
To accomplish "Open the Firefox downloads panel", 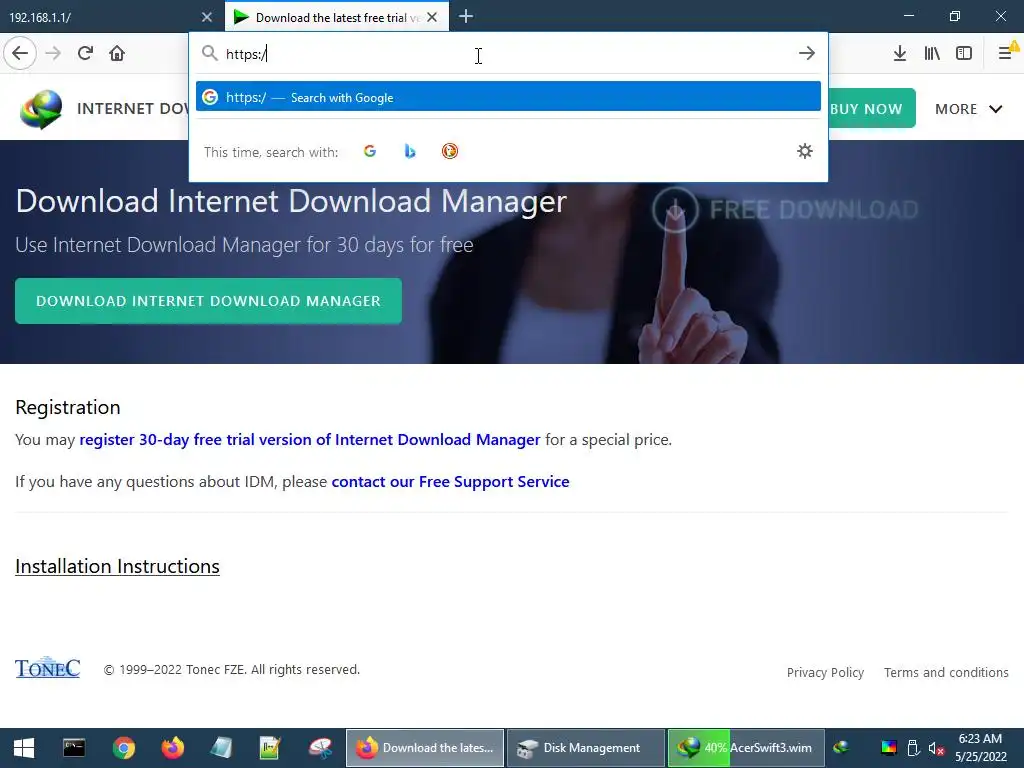I will (x=899, y=54).
